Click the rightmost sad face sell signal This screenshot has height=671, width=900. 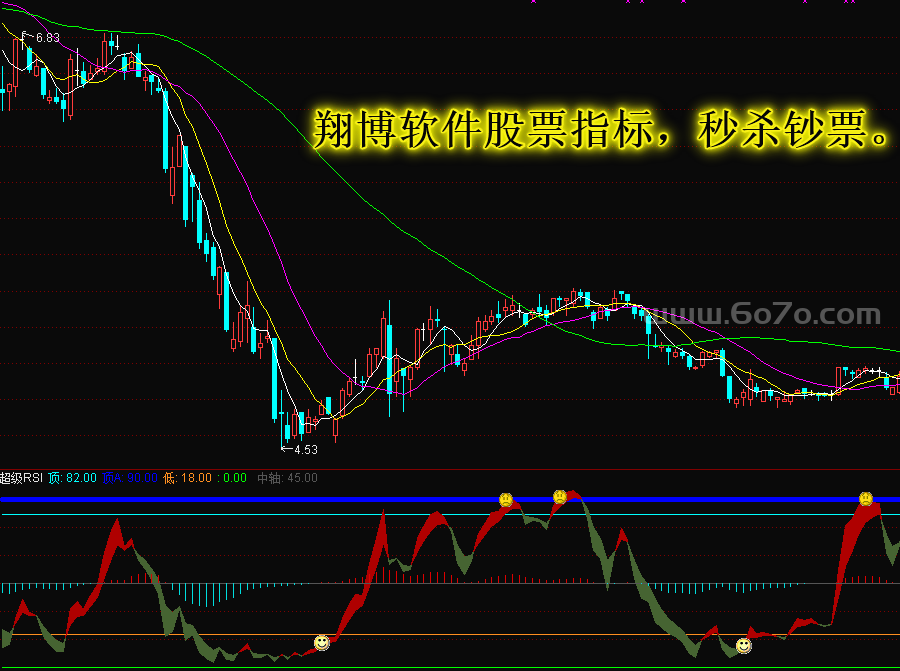(865, 498)
